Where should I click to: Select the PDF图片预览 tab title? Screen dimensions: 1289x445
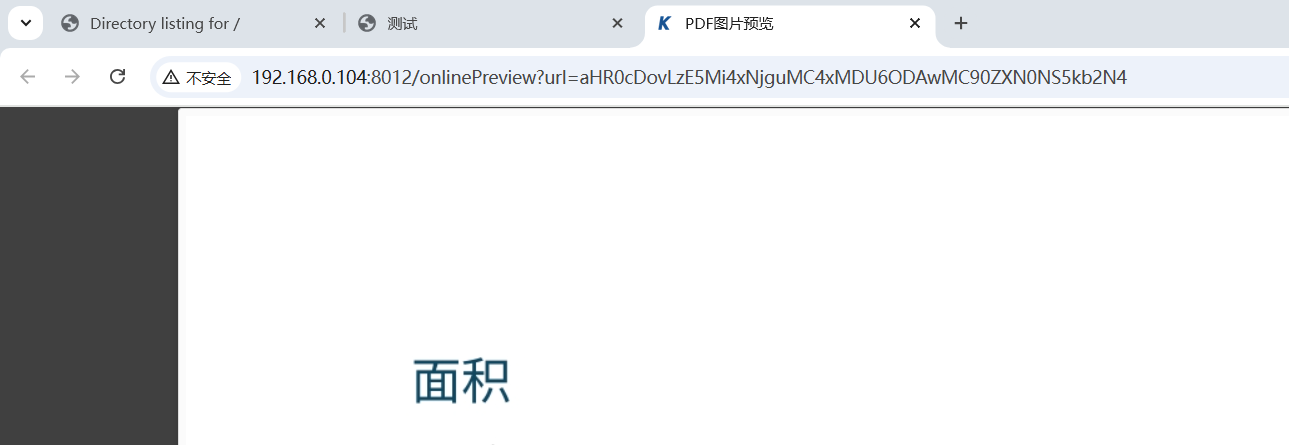(729, 23)
